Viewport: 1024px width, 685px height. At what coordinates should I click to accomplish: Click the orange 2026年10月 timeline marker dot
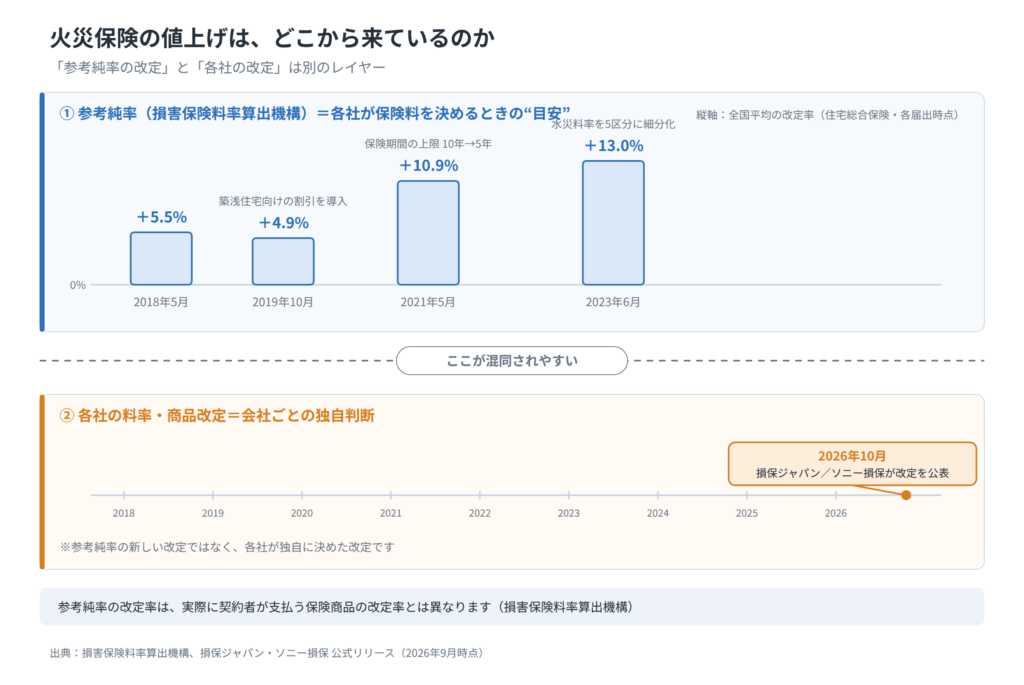pyautogui.click(x=906, y=495)
